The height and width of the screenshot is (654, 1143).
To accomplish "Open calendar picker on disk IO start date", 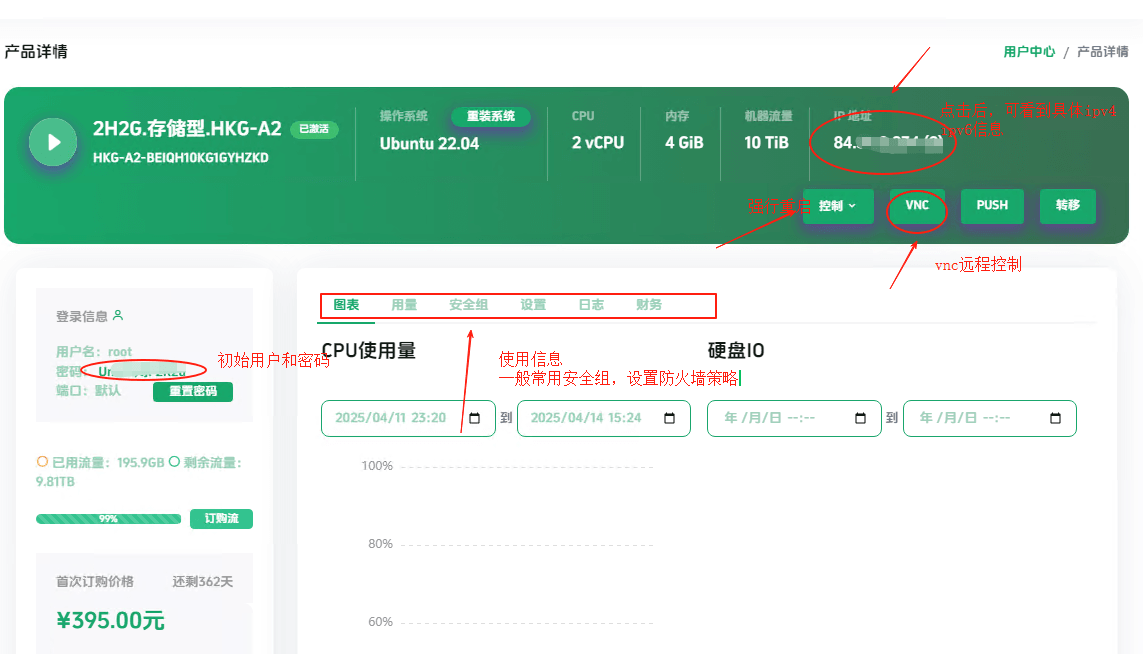I will coord(861,418).
